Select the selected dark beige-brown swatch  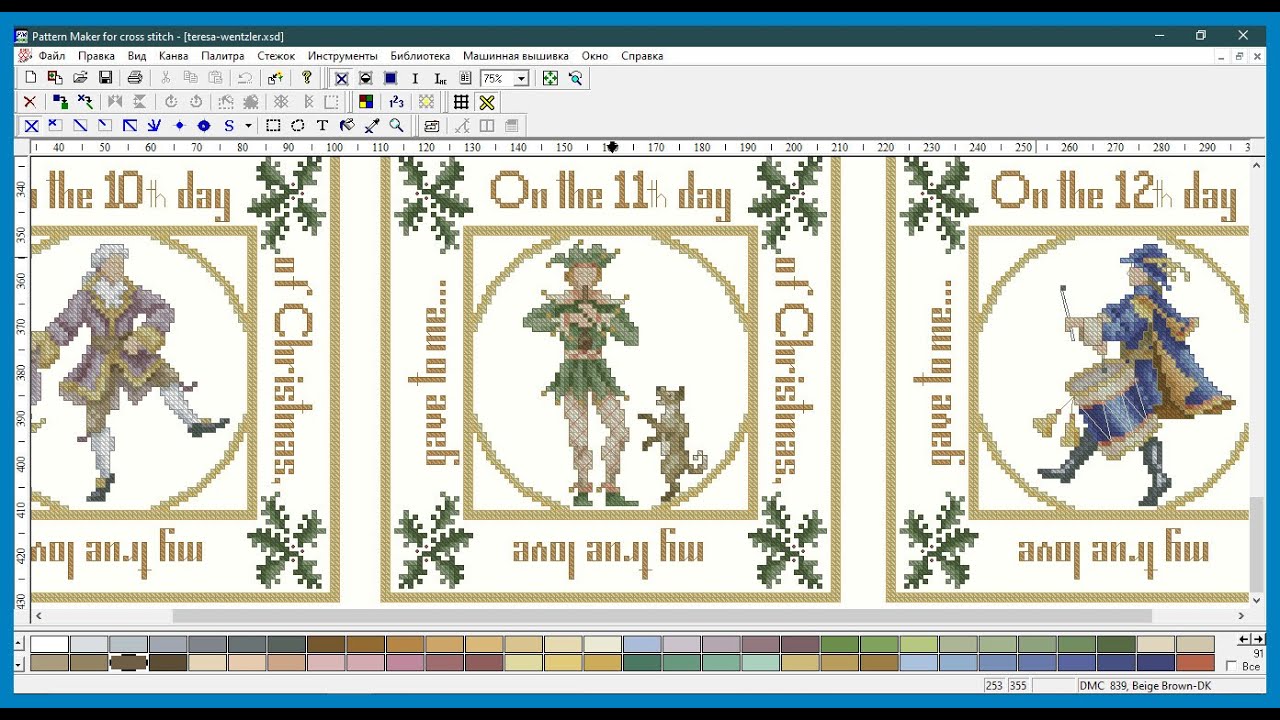coord(128,662)
